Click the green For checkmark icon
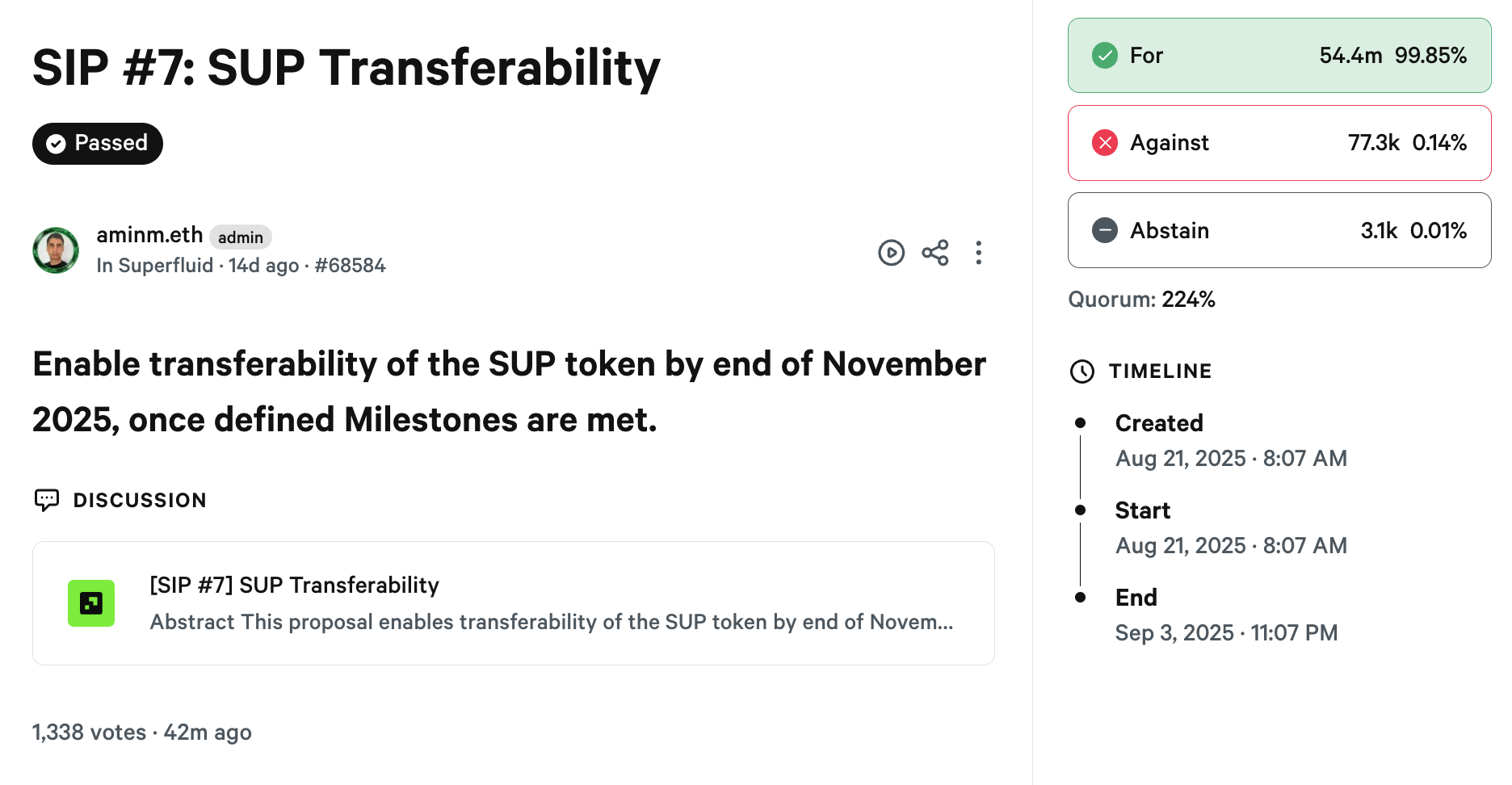 [x=1104, y=56]
